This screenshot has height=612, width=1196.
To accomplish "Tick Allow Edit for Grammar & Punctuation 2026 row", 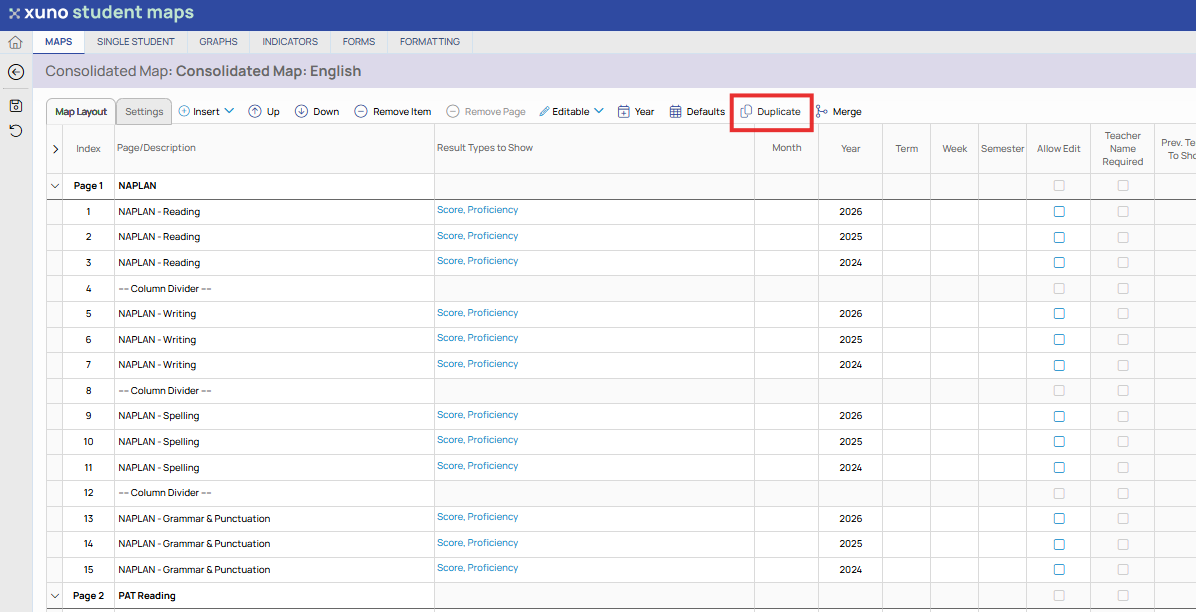I will pos(1059,518).
